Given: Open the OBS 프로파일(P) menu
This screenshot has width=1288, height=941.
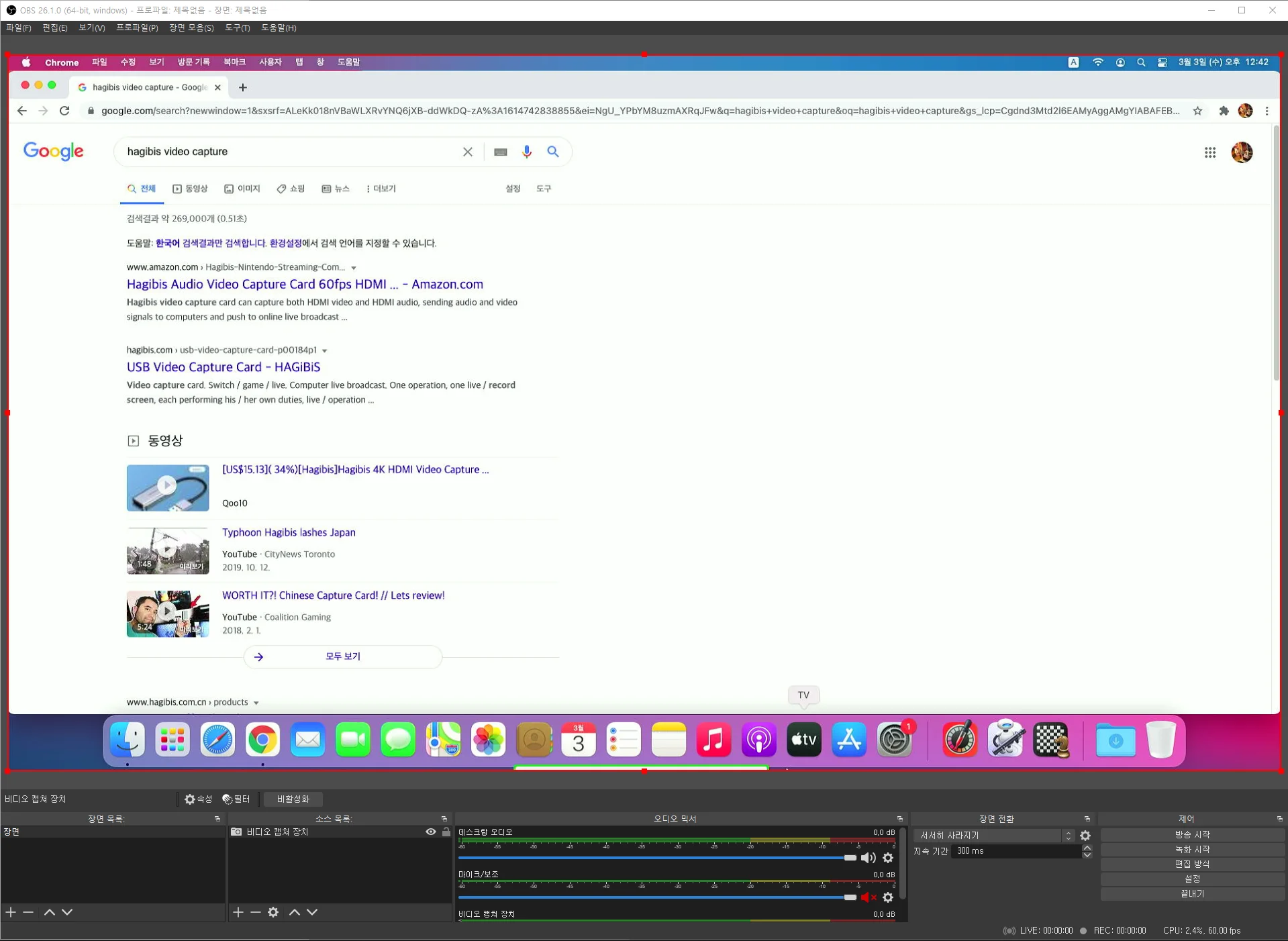Looking at the screenshot, I should point(137,28).
